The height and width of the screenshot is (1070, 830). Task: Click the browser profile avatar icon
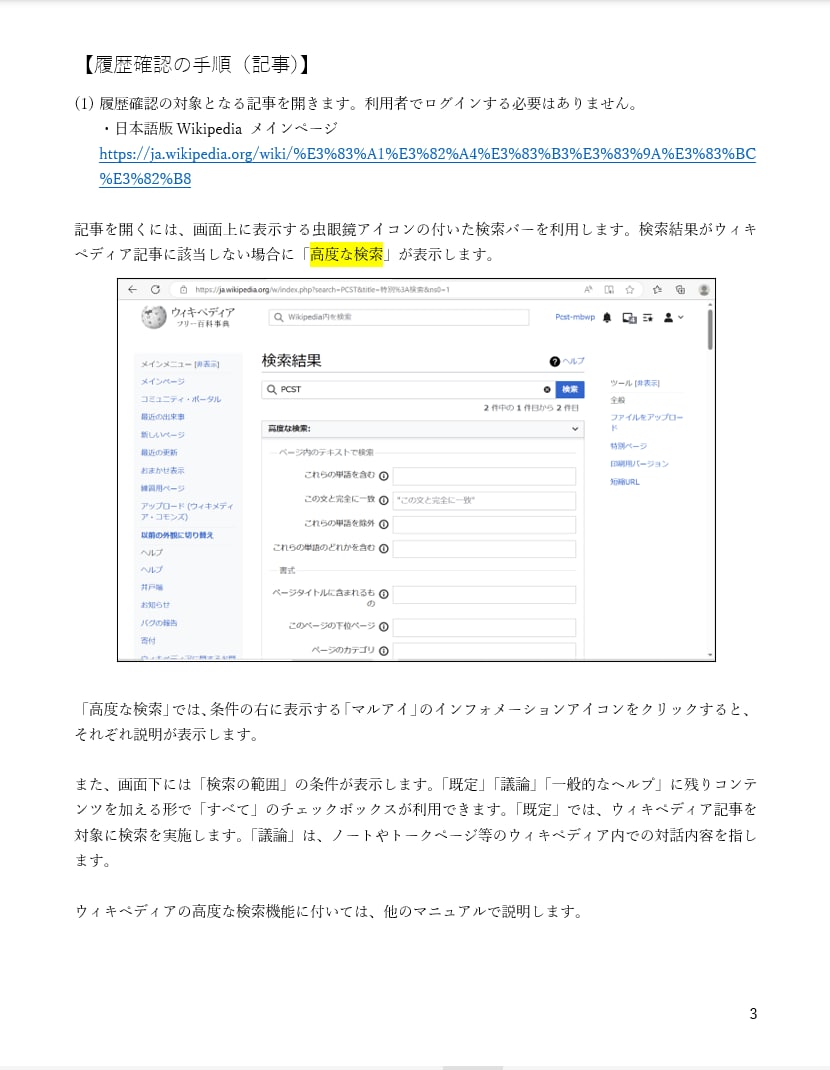[704, 289]
